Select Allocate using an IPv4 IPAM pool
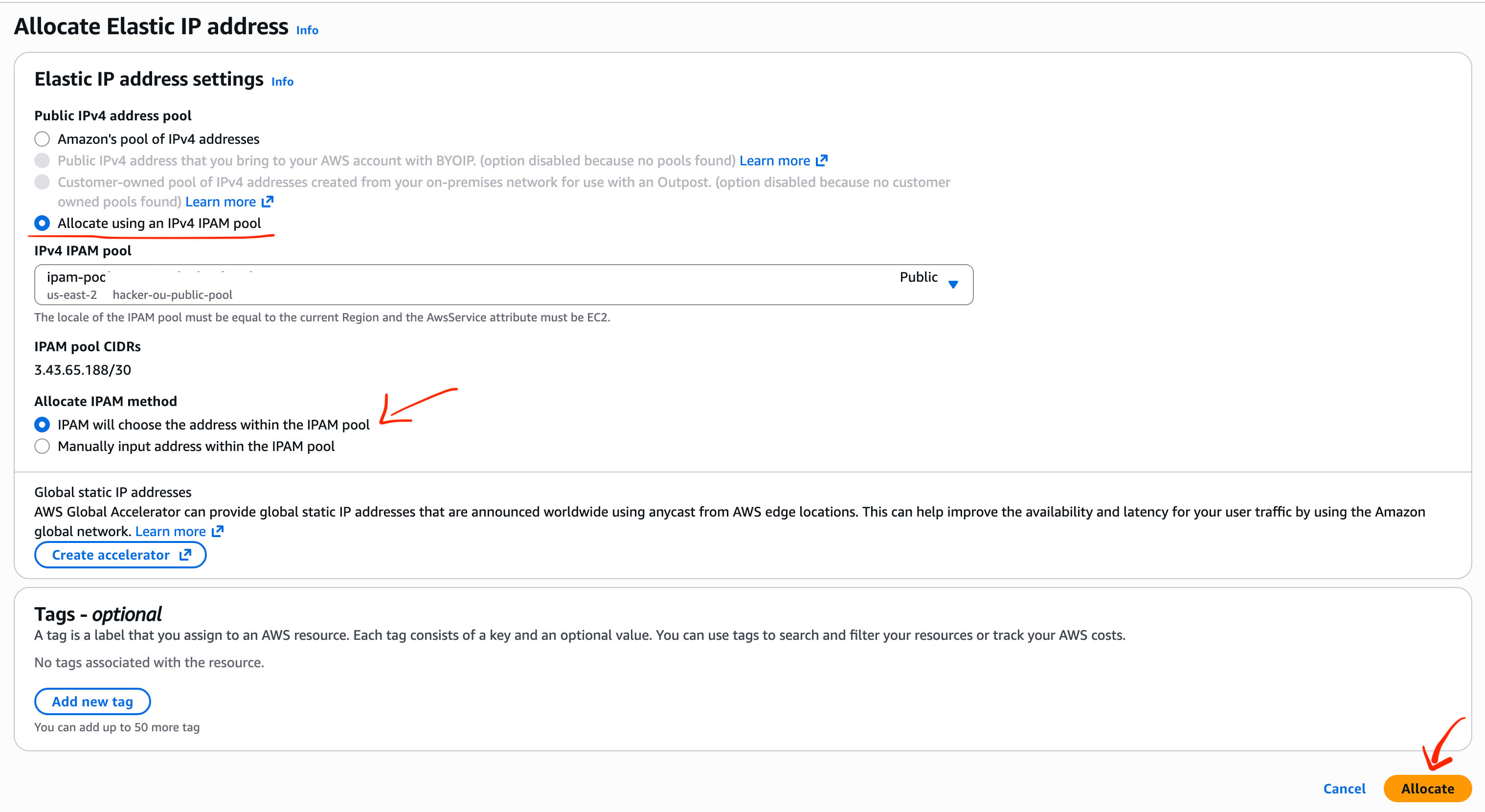Image resolution: width=1485 pixels, height=812 pixels. tap(42, 223)
